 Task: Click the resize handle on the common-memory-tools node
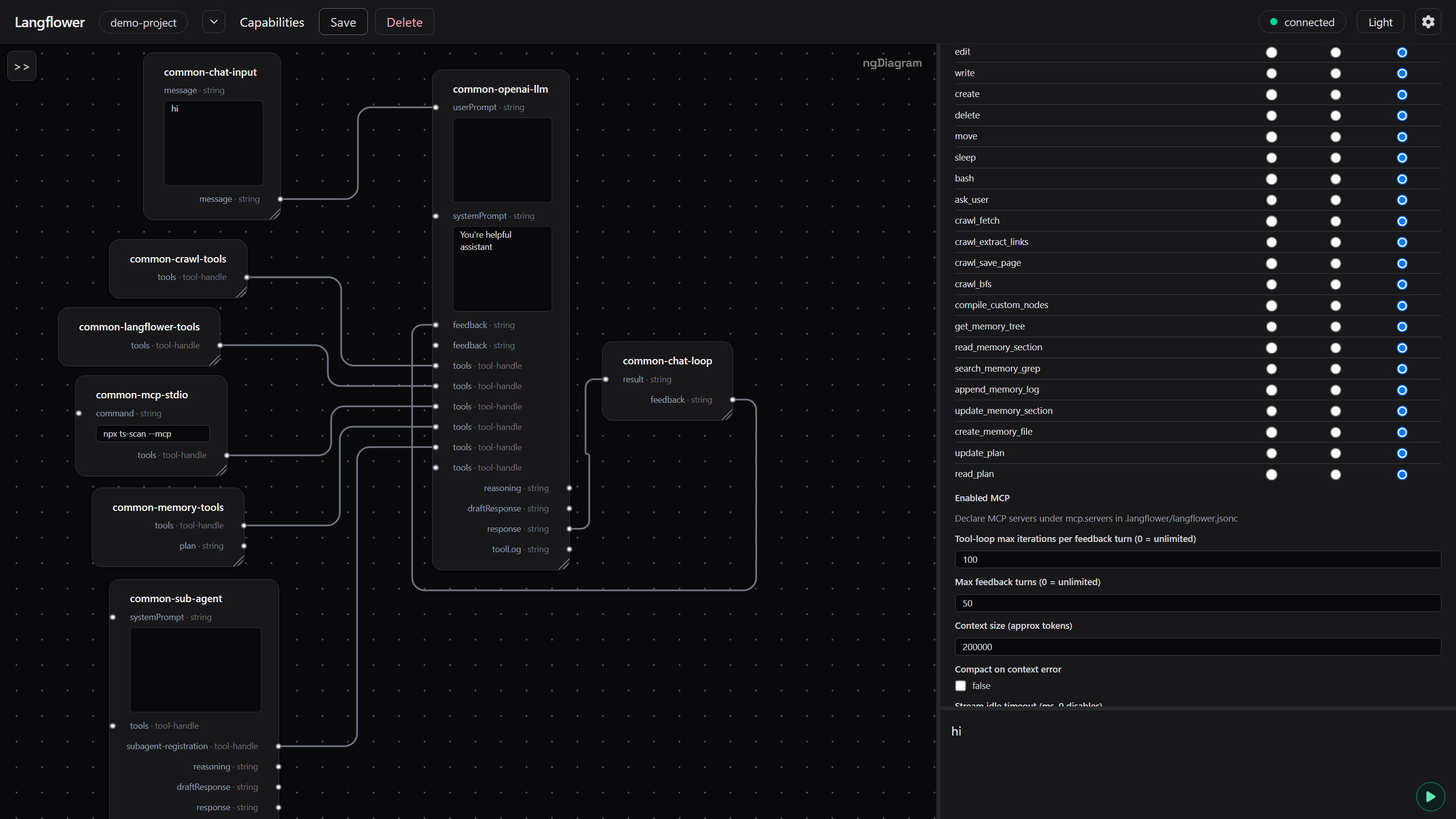click(x=239, y=561)
